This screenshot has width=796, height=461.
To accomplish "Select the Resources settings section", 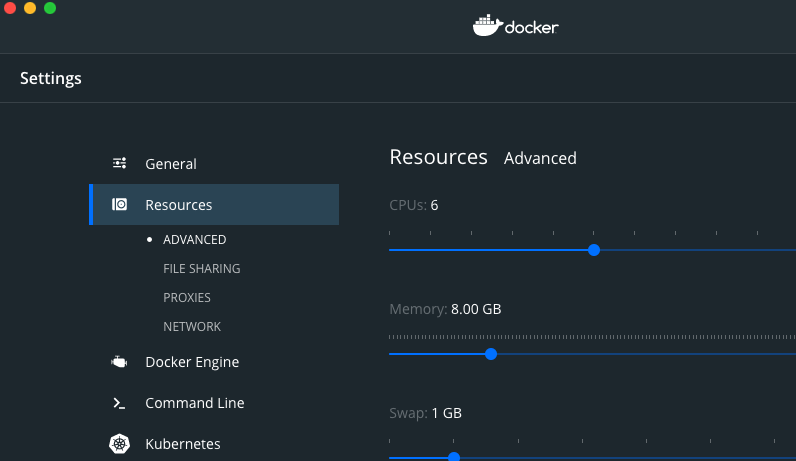I will (x=179, y=205).
